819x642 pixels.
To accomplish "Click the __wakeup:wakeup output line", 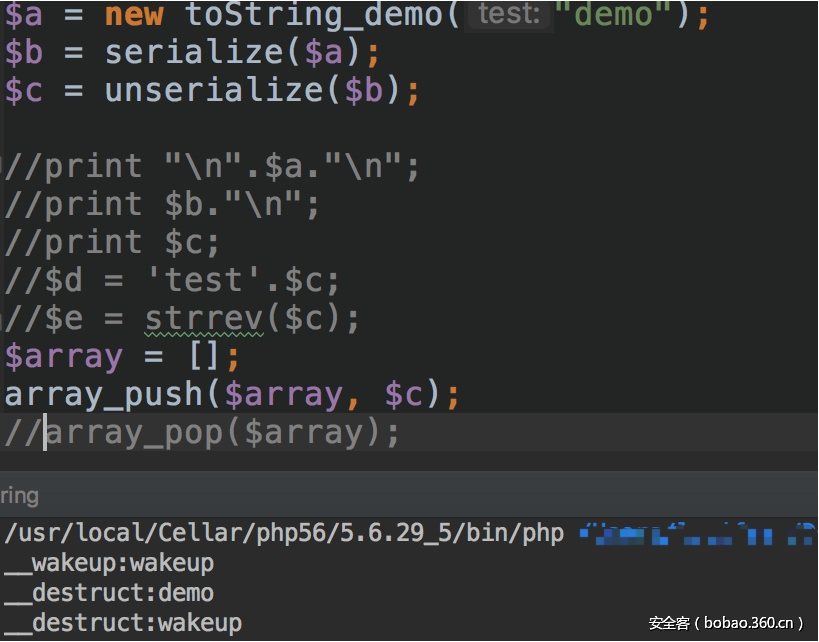I will coord(109,563).
